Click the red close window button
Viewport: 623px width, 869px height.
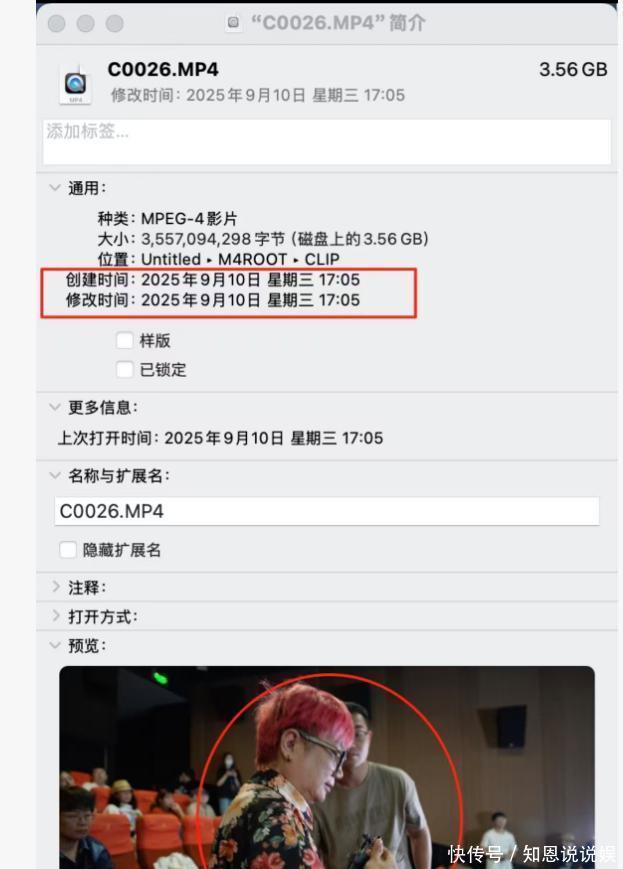click(57, 23)
